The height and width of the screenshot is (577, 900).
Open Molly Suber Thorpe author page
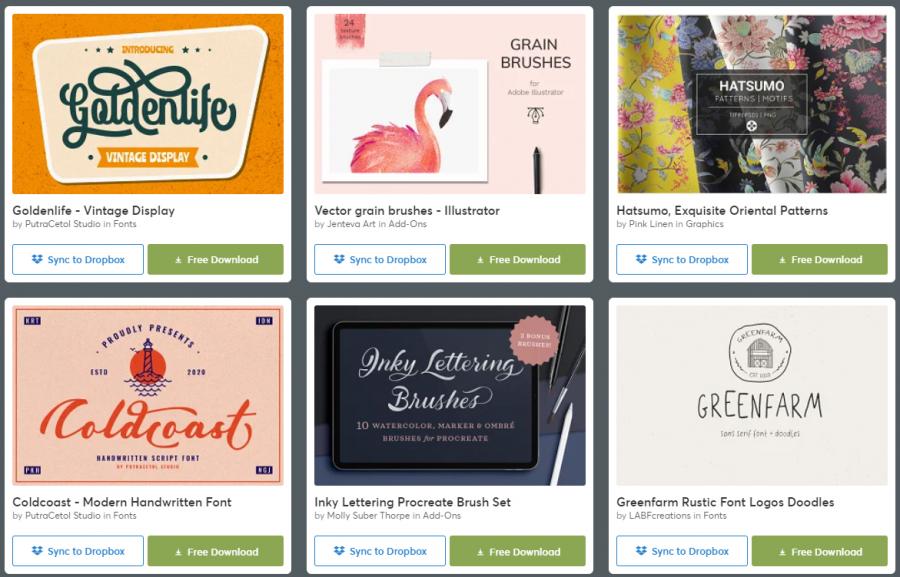368,516
